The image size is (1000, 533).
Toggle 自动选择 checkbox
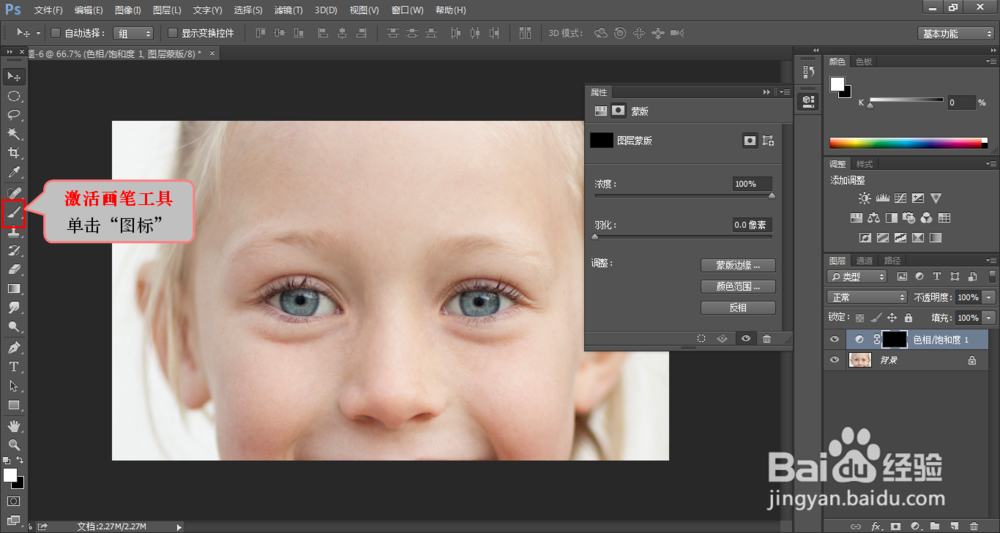55,33
